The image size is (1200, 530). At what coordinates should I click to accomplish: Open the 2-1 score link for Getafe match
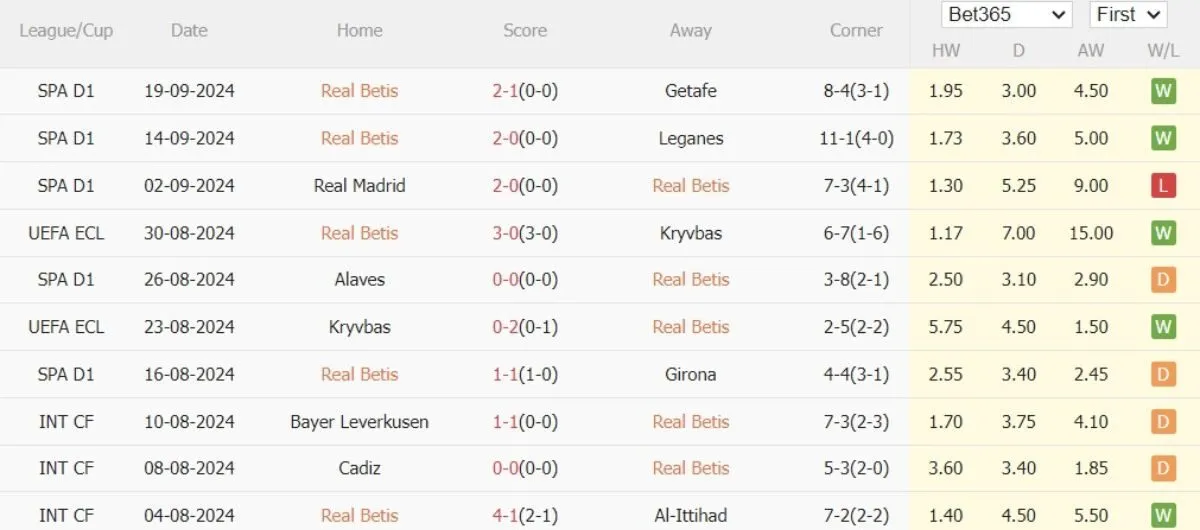tap(525, 91)
